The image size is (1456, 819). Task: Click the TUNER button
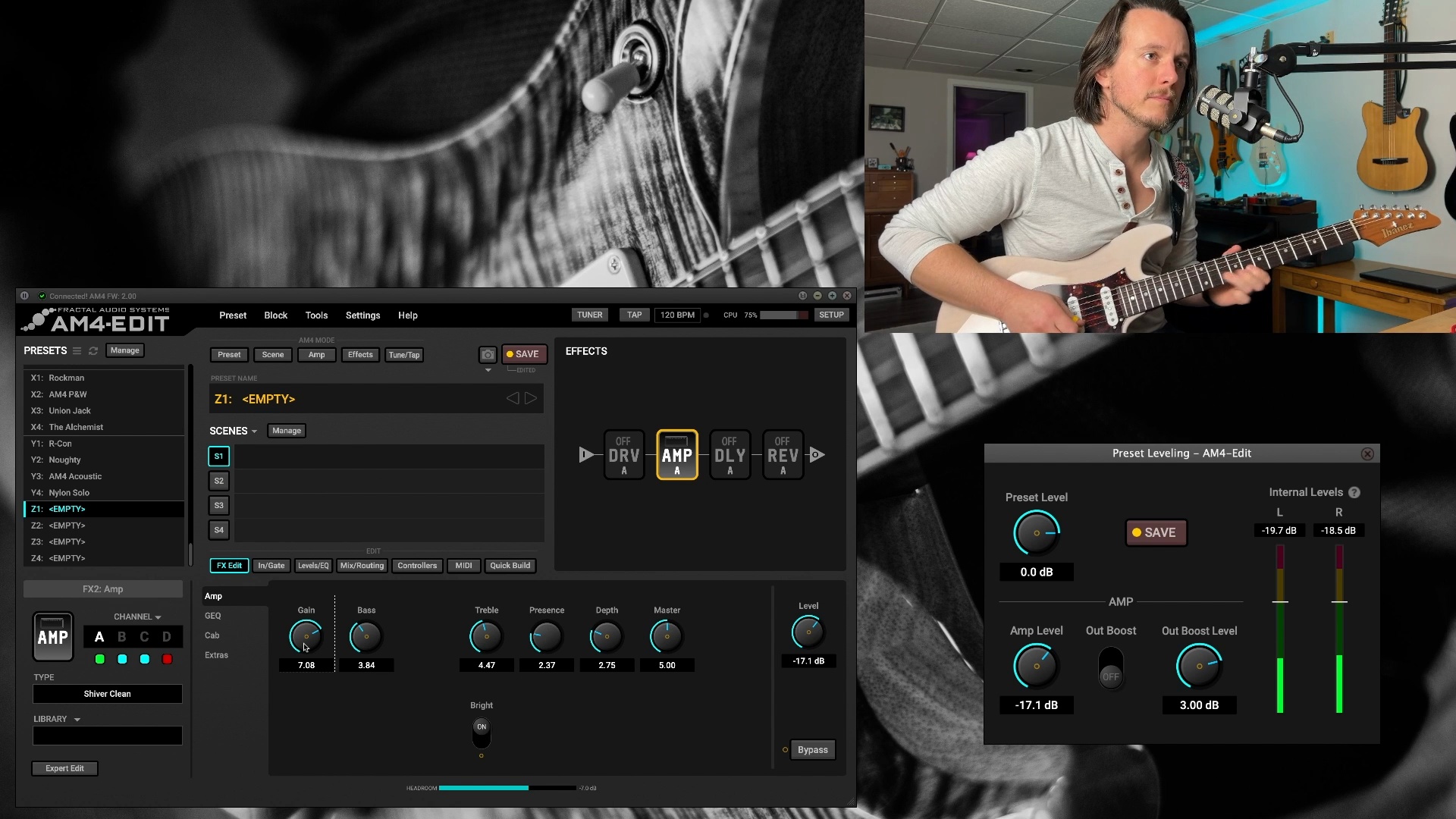tap(590, 315)
